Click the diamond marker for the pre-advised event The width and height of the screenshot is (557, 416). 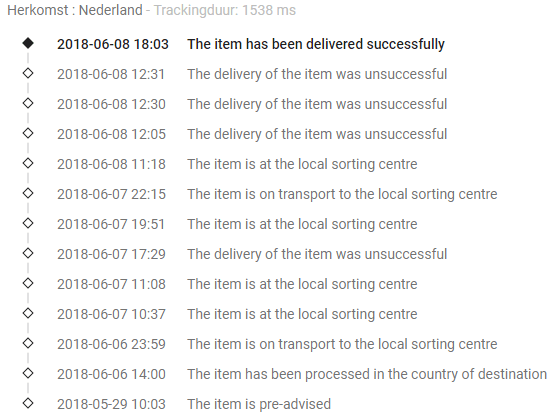coord(28,403)
